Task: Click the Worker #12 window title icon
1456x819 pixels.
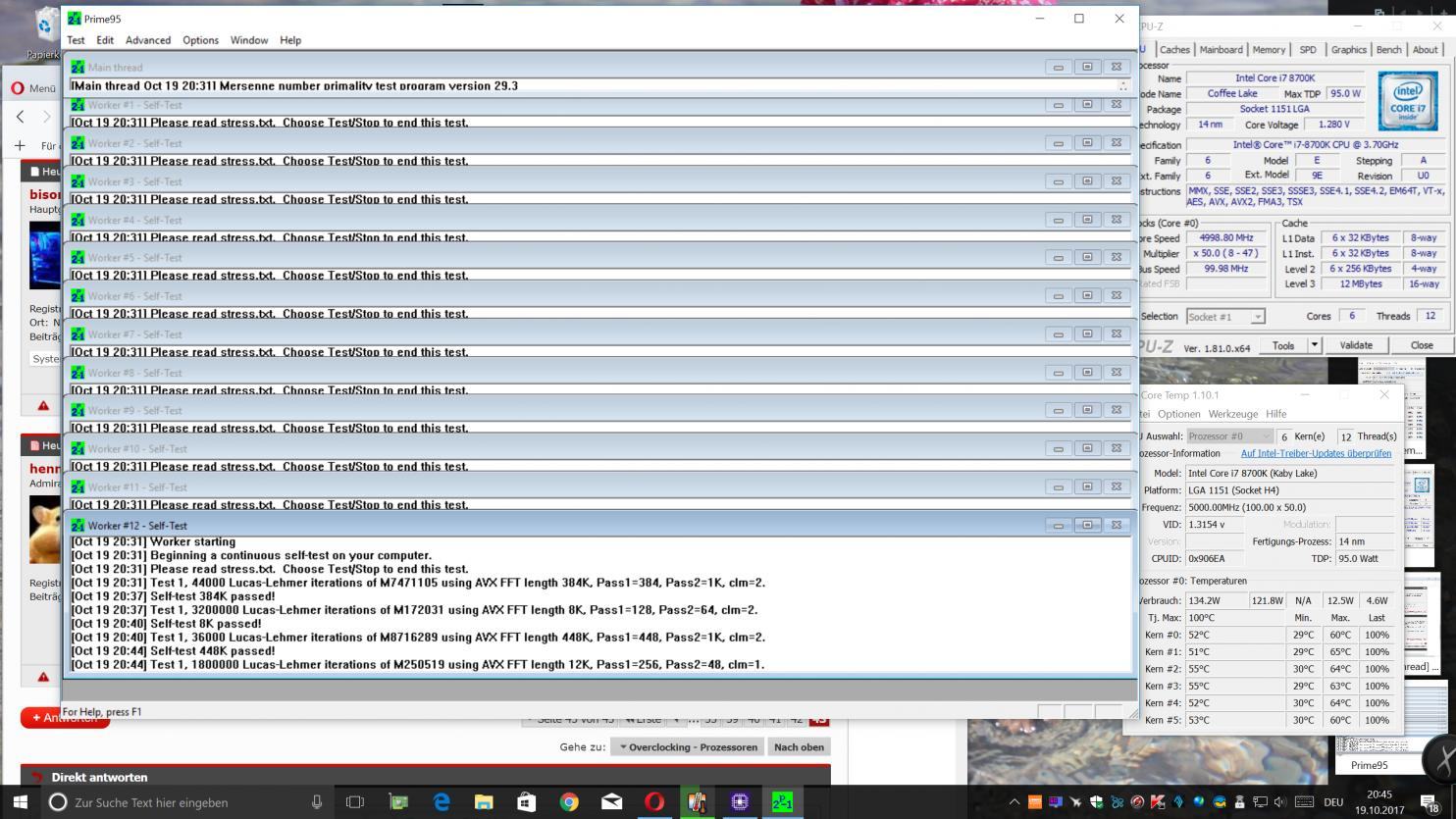Action: coord(78,526)
